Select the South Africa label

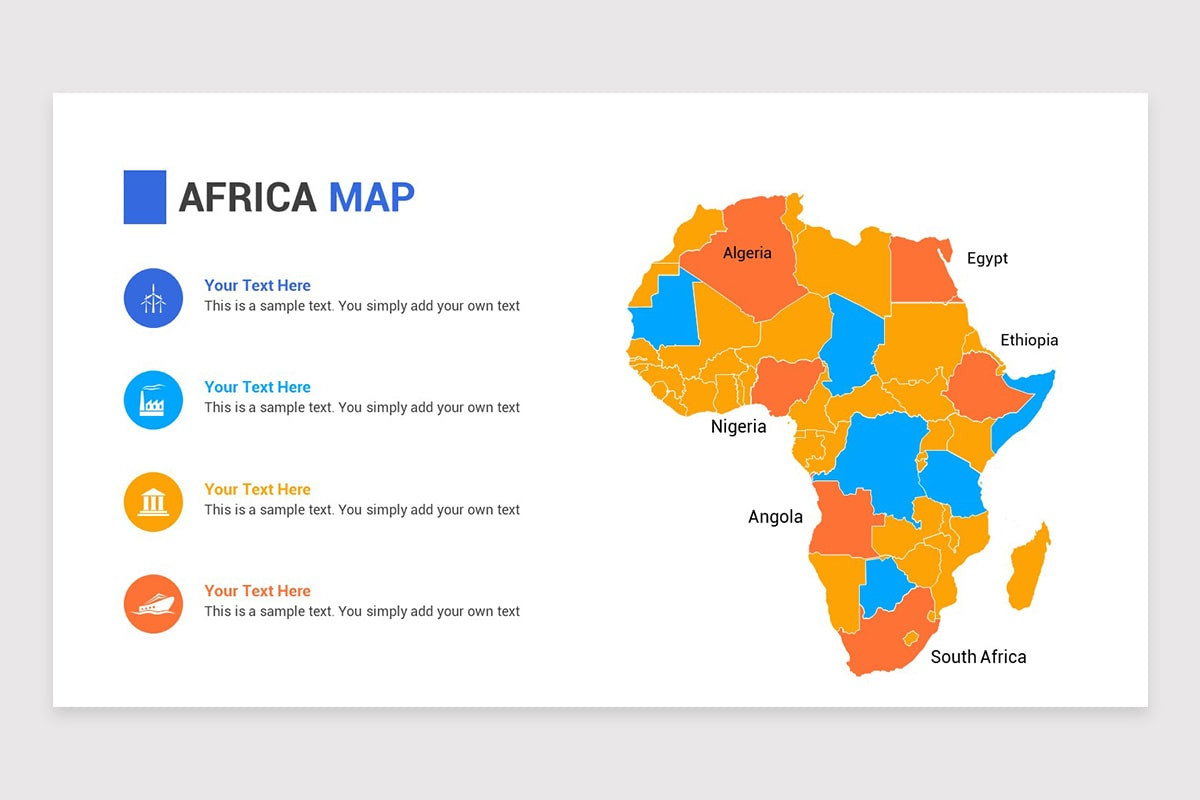point(978,657)
